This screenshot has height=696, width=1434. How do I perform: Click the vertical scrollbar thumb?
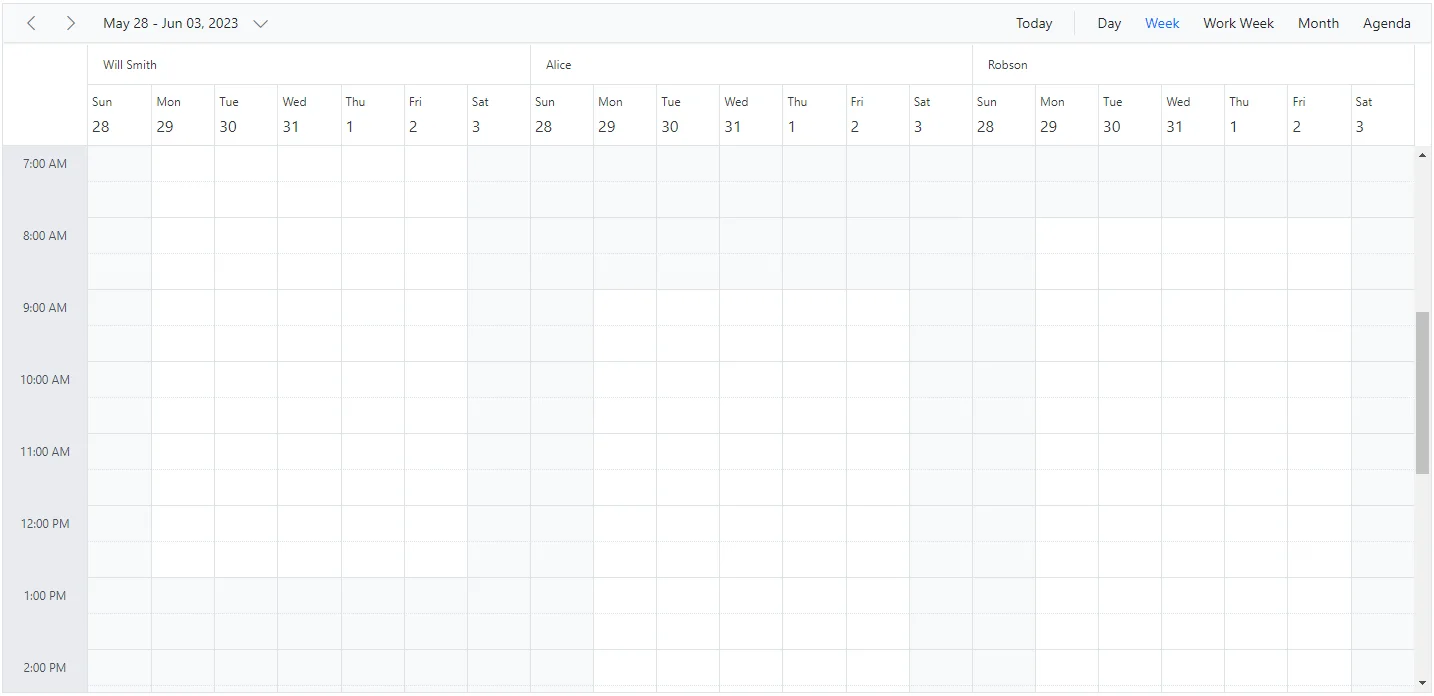pos(1423,393)
